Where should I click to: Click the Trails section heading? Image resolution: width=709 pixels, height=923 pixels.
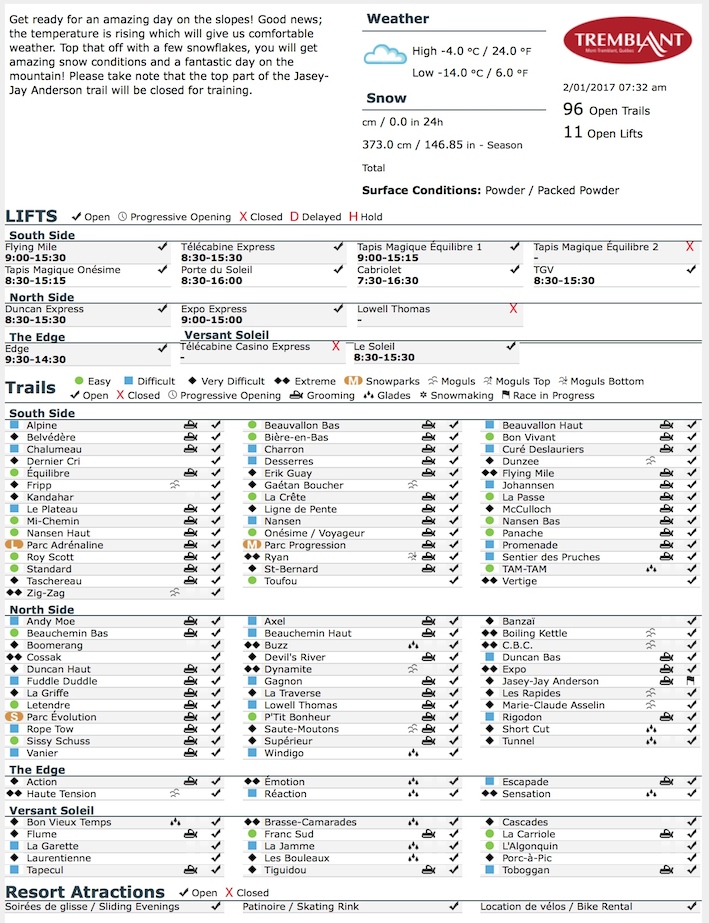(31, 387)
